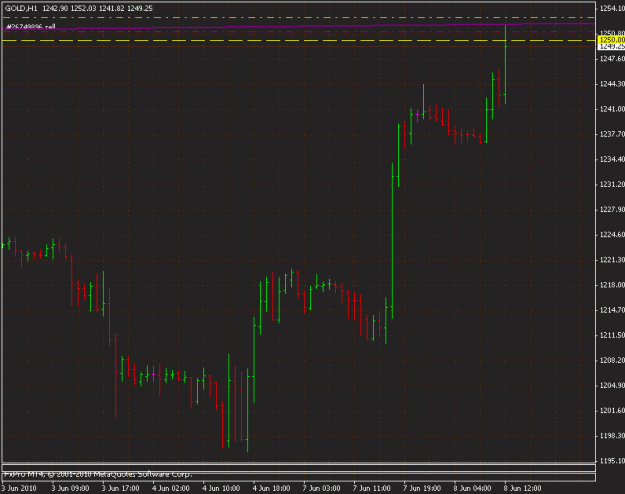Click the high price value 1252.03
The width and height of the screenshot is (625, 494).
(83, 8)
